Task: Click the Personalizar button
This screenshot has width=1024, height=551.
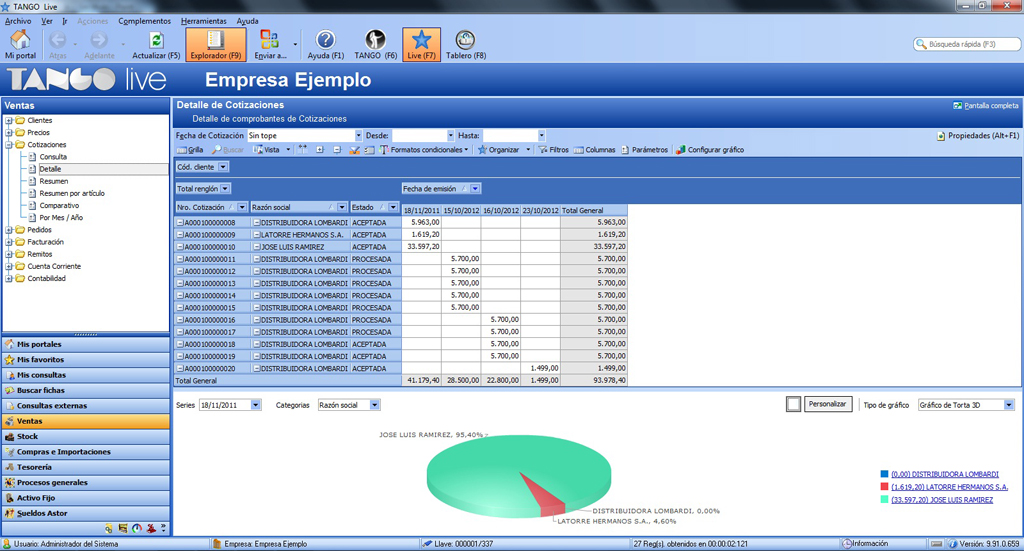Action: pos(827,404)
